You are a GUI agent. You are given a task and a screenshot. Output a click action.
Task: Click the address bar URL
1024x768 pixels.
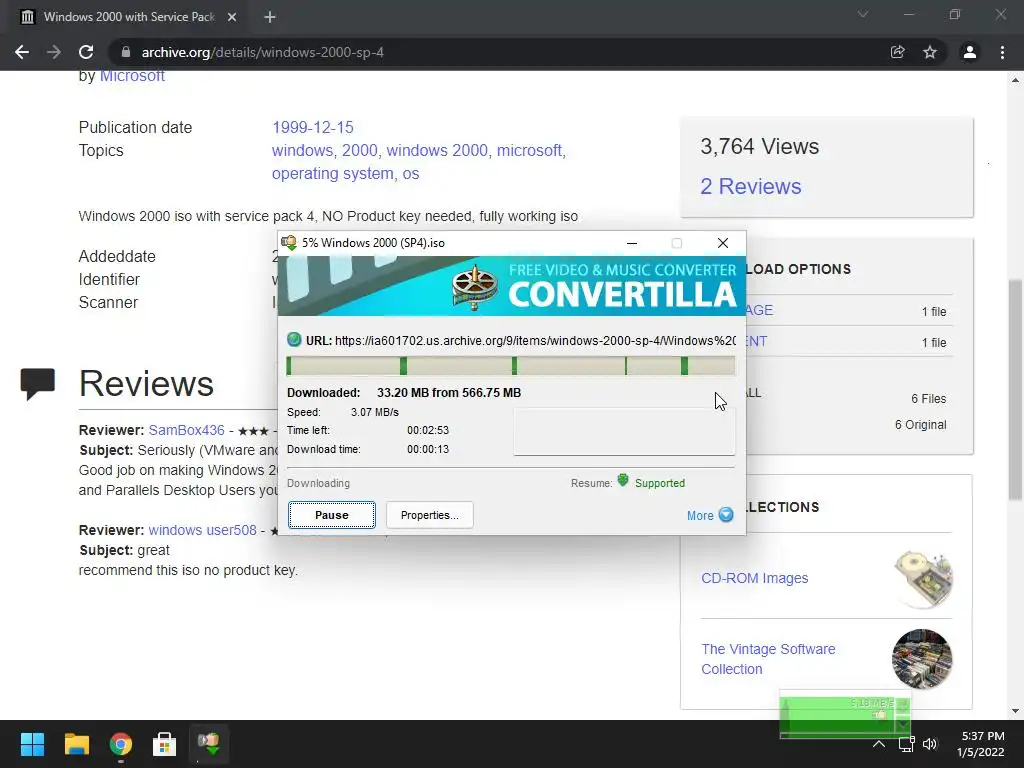(263, 52)
